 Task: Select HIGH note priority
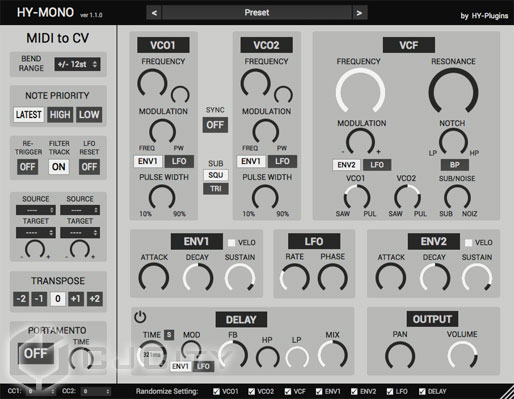(60, 115)
